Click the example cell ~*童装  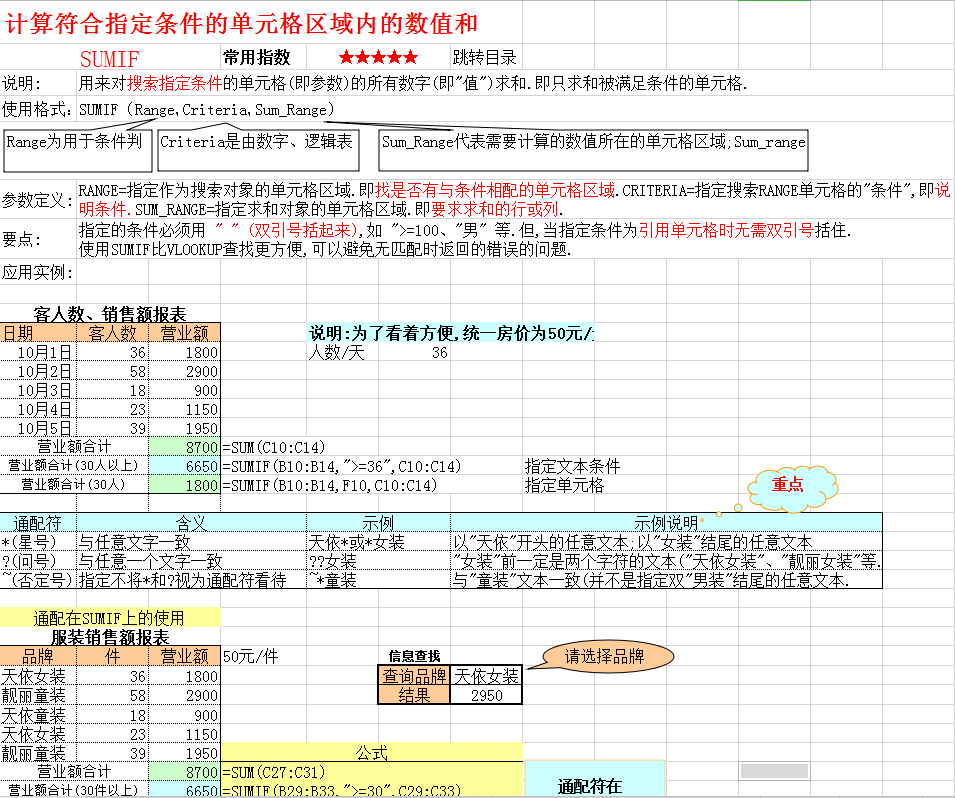378,580
